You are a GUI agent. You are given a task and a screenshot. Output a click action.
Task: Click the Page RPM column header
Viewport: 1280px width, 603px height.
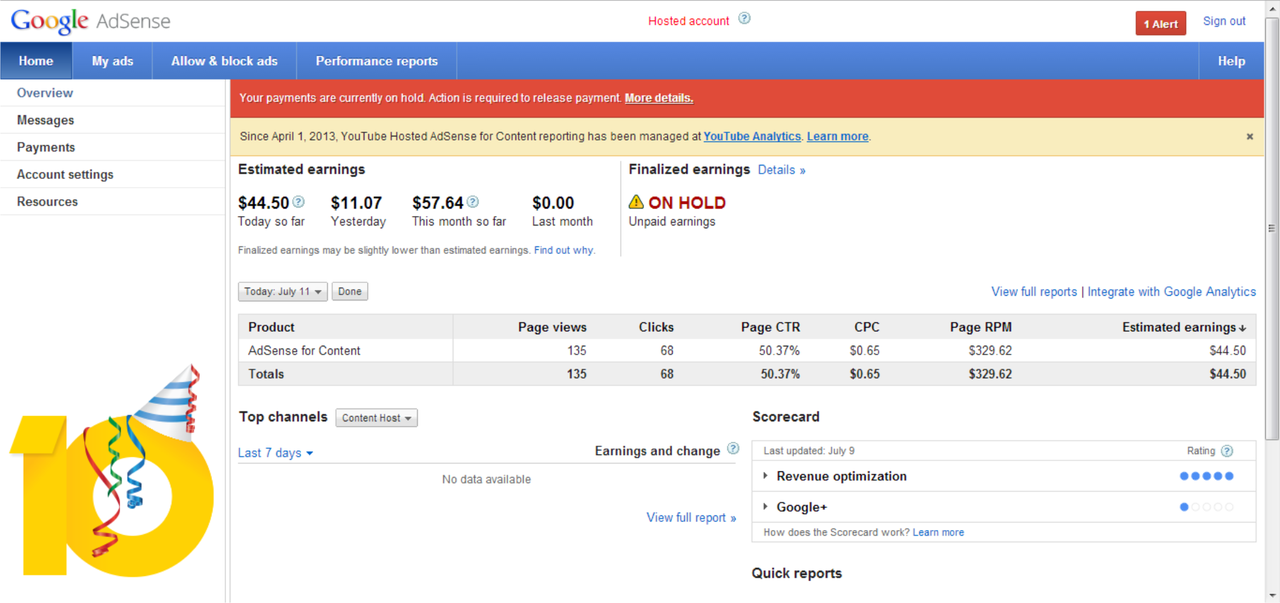pyautogui.click(x=981, y=327)
